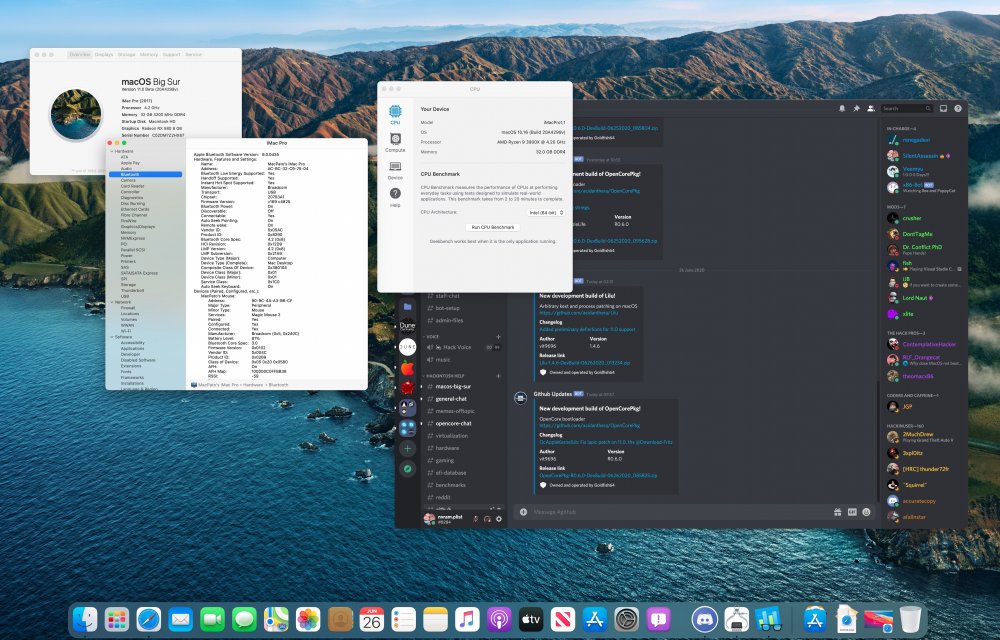
Task: Click the Run CPU Benchmark button
Action: coord(492,227)
